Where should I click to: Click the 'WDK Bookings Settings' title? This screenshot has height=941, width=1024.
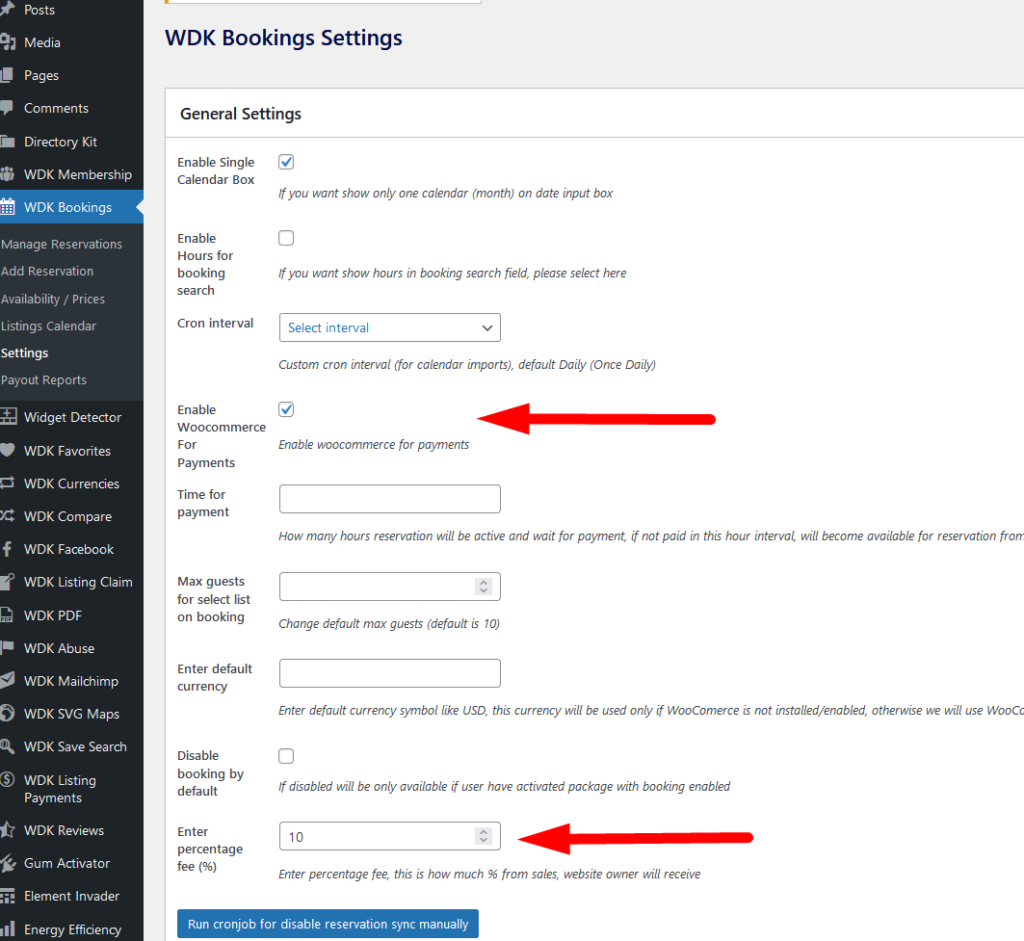[283, 38]
